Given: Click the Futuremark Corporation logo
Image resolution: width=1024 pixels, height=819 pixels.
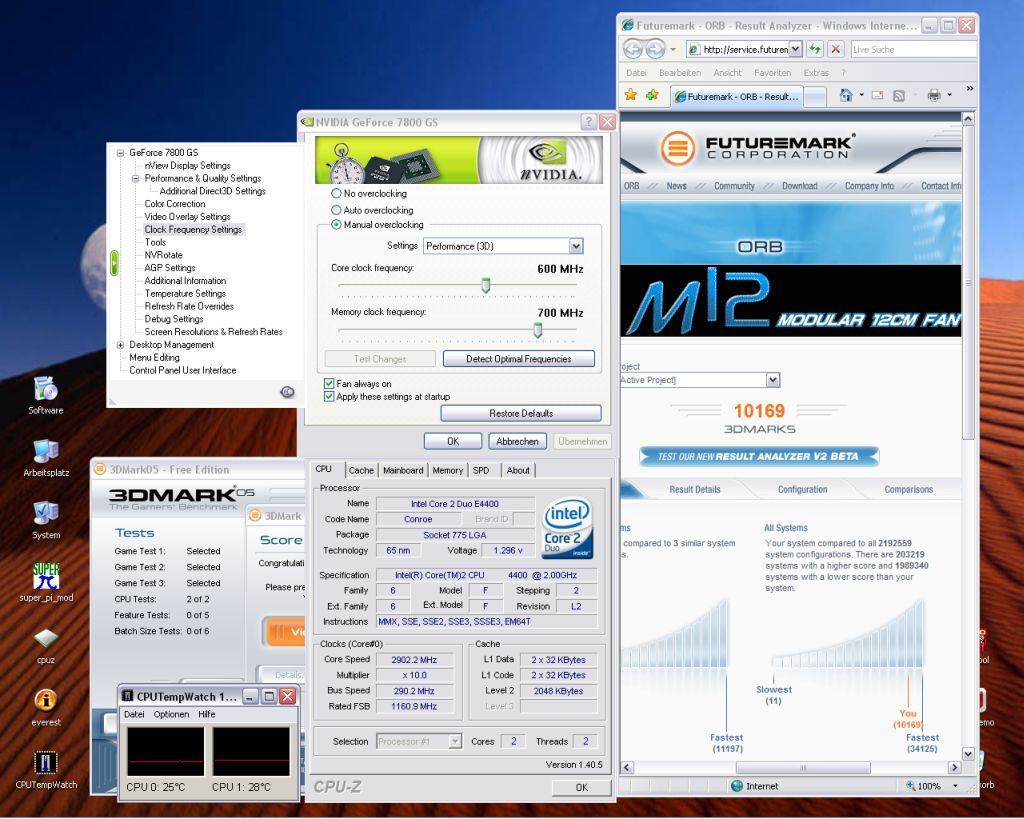Looking at the screenshot, I should pyautogui.click(x=757, y=148).
